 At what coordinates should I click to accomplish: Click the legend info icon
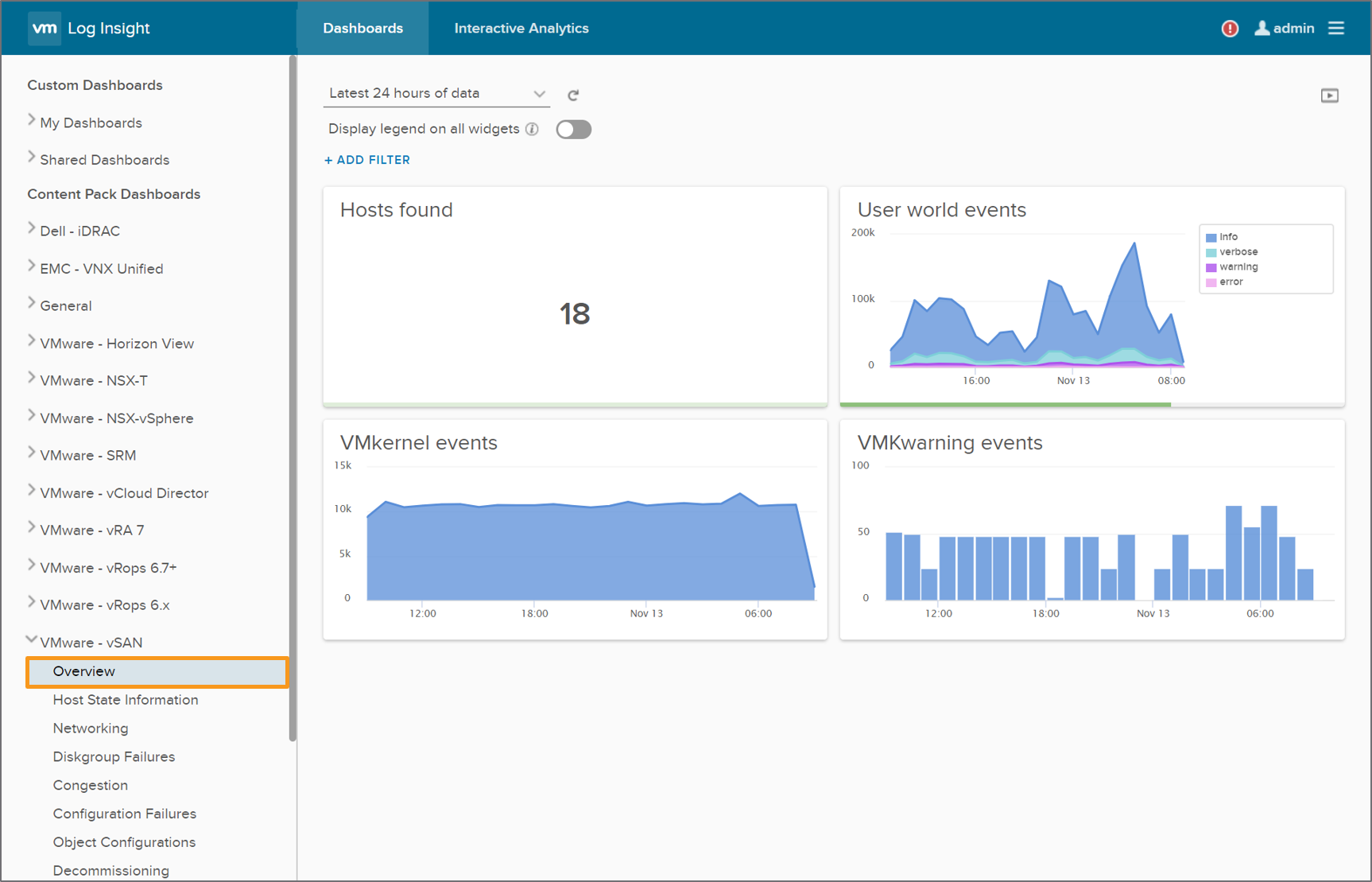tap(532, 129)
